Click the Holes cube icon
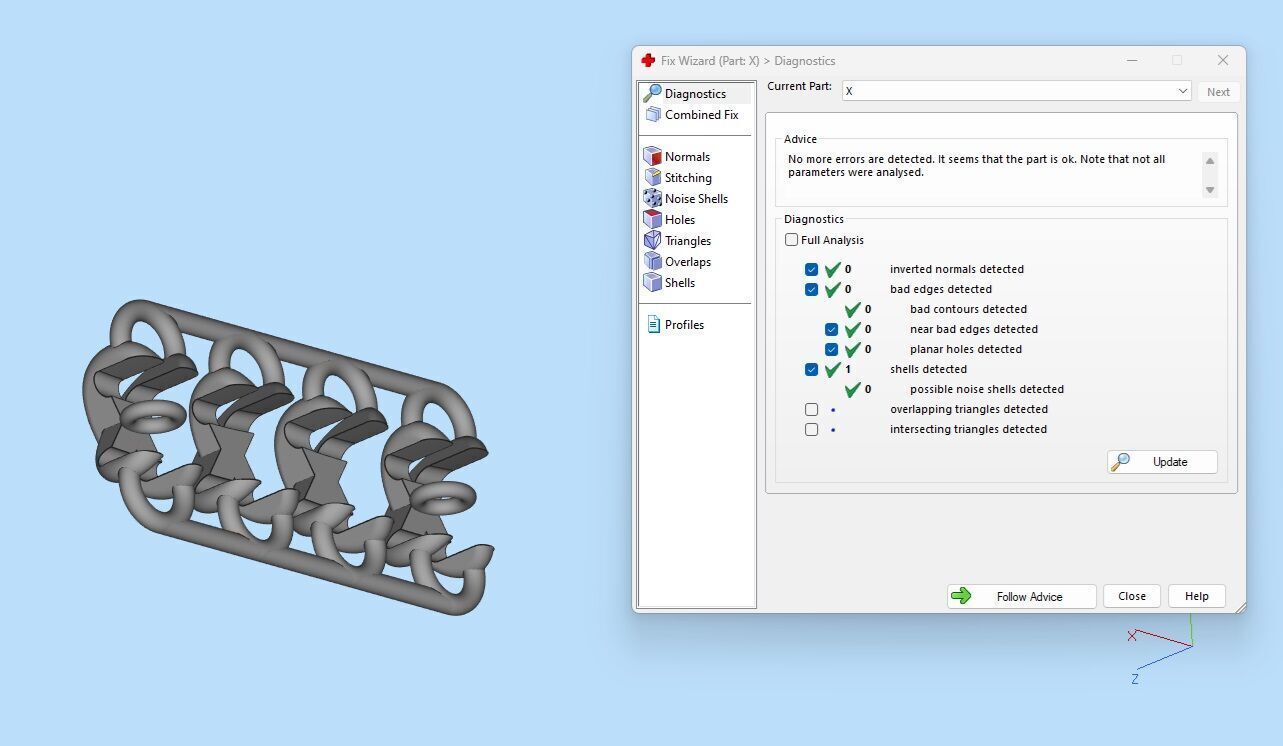 (x=652, y=219)
